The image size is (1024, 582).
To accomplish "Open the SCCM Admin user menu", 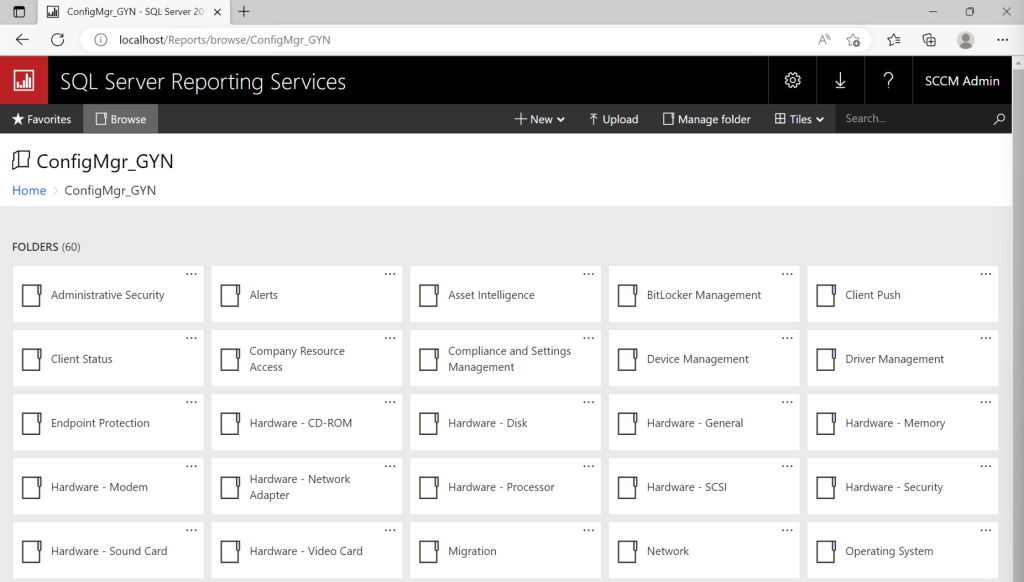I will point(962,80).
